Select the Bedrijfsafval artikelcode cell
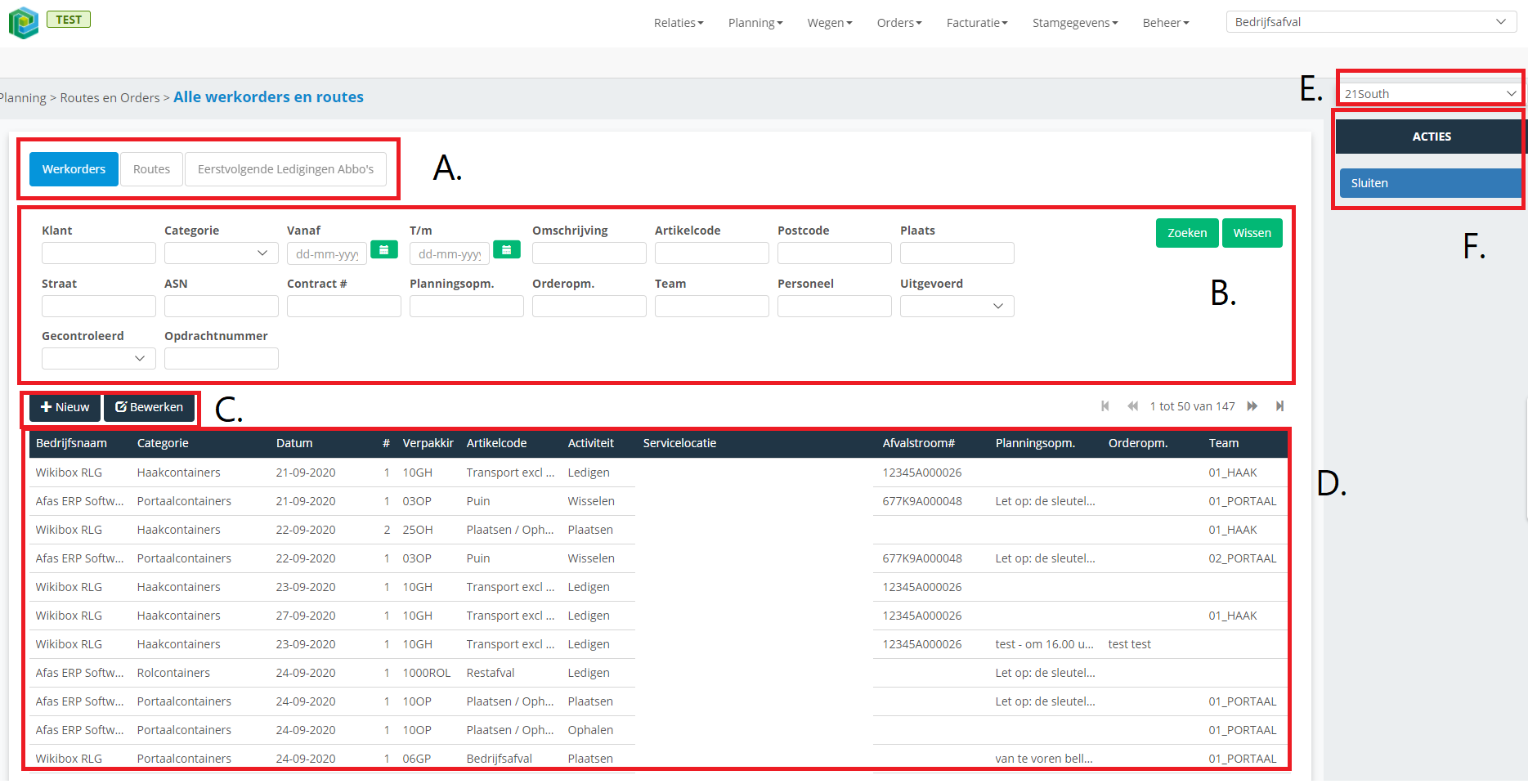 [x=499, y=759]
